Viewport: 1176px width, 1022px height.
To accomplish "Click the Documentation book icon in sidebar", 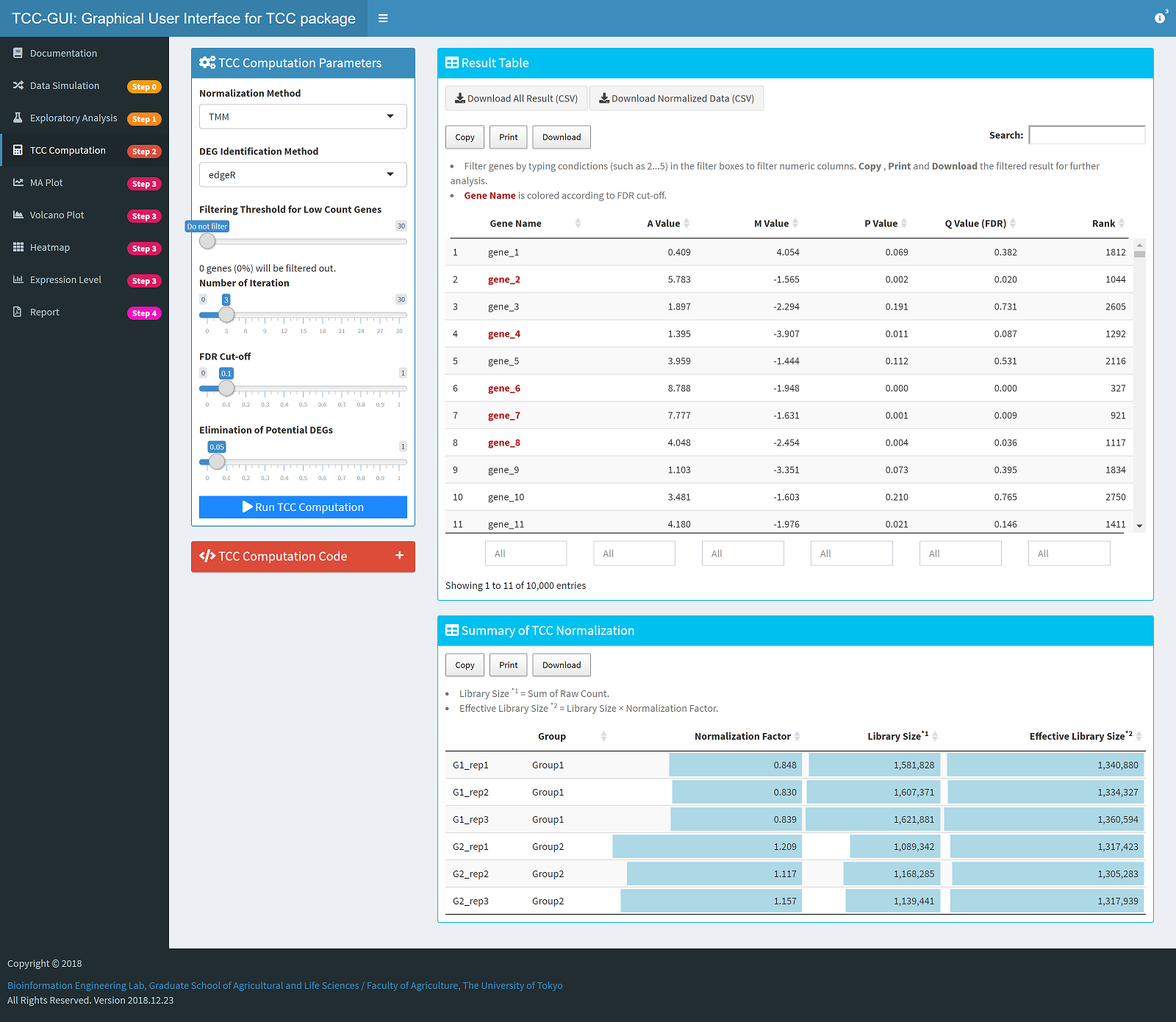I will [18, 53].
